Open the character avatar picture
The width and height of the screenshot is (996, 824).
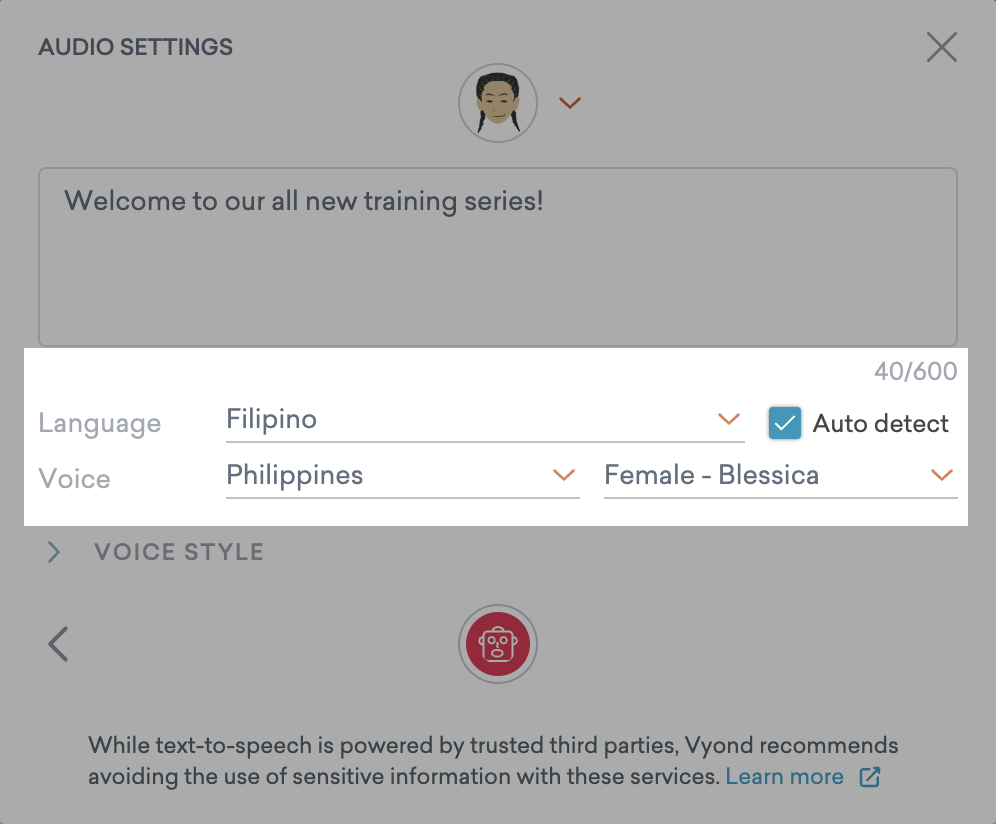(498, 103)
